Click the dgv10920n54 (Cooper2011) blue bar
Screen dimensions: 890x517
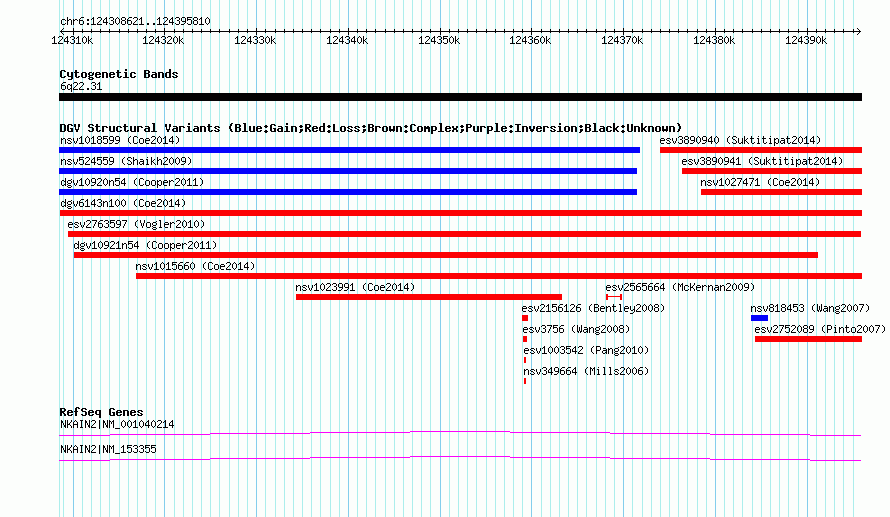pos(348,192)
